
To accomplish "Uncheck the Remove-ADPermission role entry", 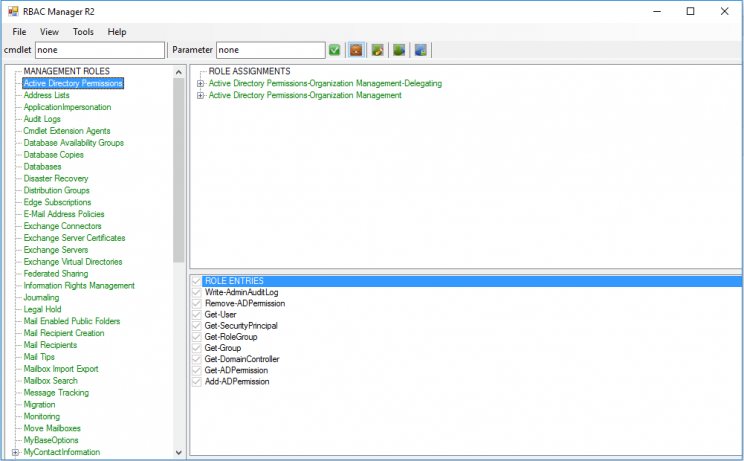I will pyautogui.click(x=197, y=303).
